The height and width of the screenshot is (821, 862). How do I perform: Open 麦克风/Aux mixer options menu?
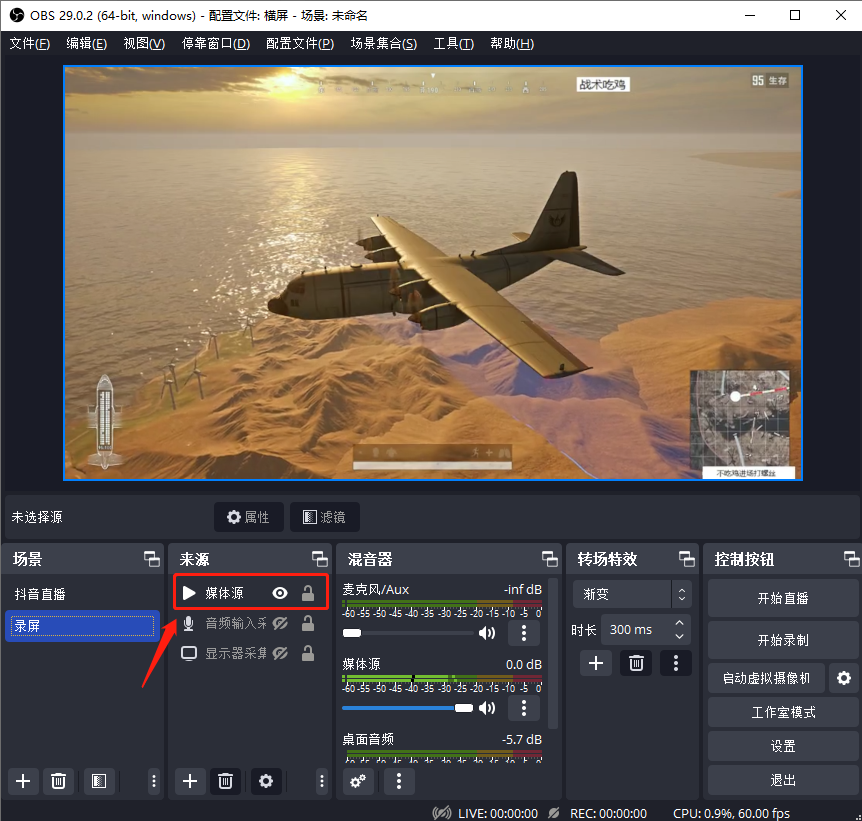523,633
